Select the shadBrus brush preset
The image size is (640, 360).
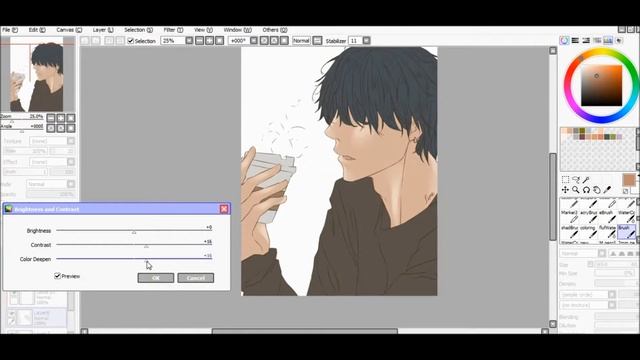point(569,233)
